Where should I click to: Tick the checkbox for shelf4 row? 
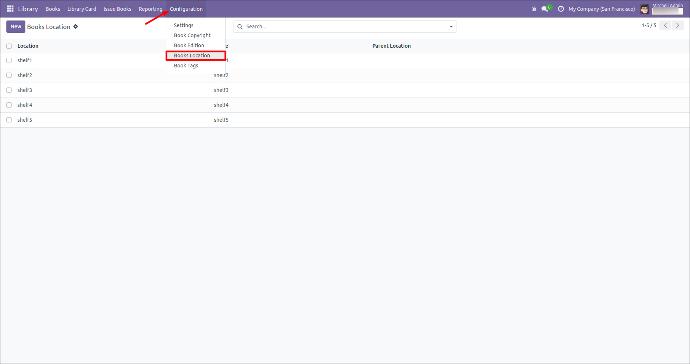(x=9, y=105)
